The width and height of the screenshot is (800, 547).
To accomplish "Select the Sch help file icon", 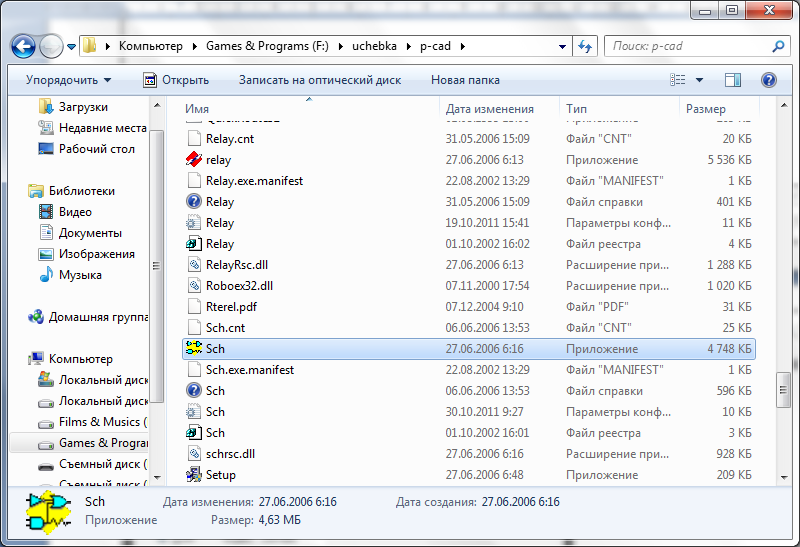I will pyautogui.click(x=194, y=391).
